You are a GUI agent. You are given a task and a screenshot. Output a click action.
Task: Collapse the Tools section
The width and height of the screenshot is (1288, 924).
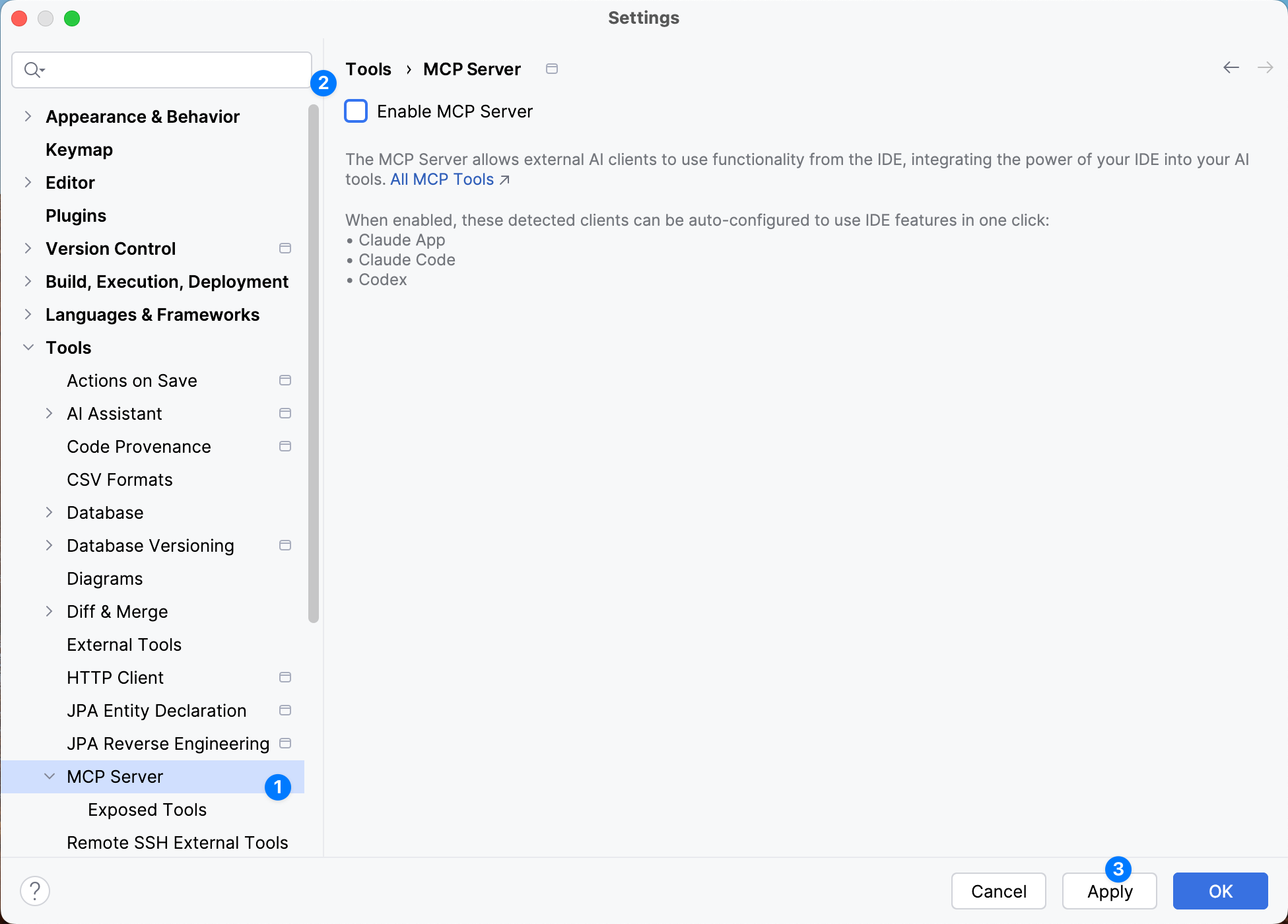(x=28, y=347)
